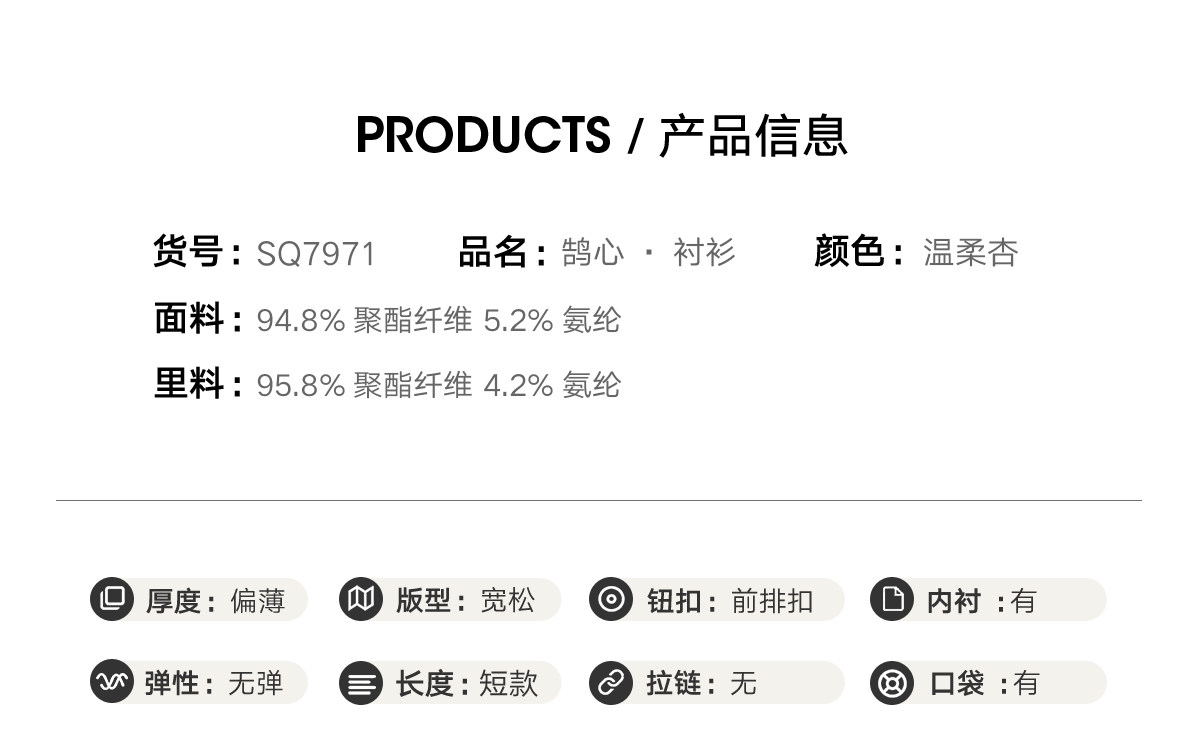The width and height of the screenshot is (1200, 747).
Task: Select the SQ7971 item number text
Action: [x=316, y=254]
